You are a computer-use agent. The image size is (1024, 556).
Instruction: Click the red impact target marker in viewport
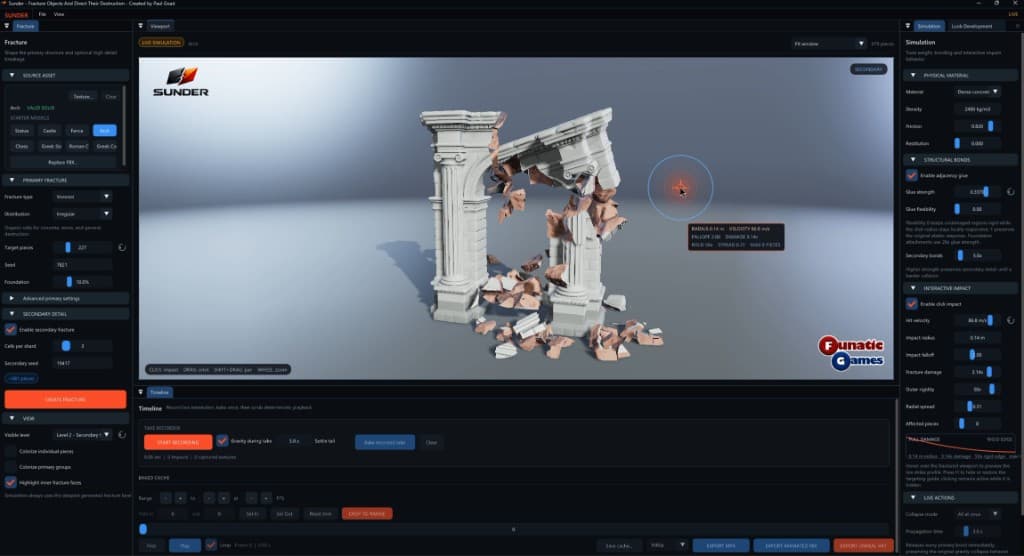point(680,188)
